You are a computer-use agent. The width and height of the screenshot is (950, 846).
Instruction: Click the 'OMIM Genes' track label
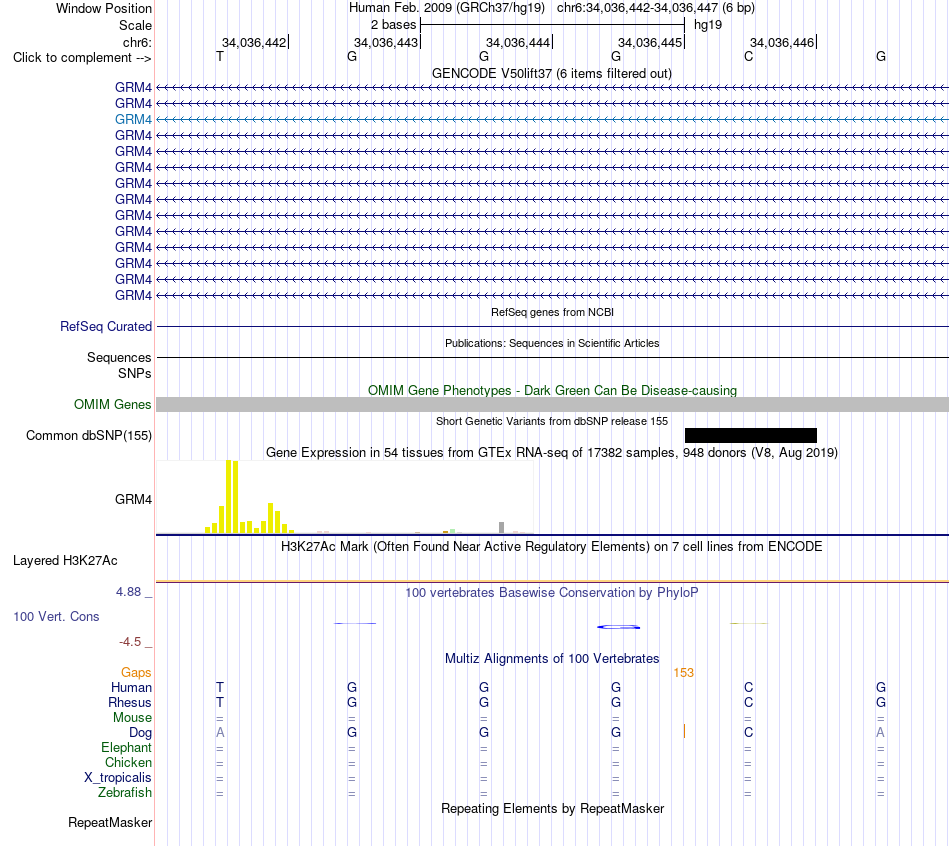point(112,404)
